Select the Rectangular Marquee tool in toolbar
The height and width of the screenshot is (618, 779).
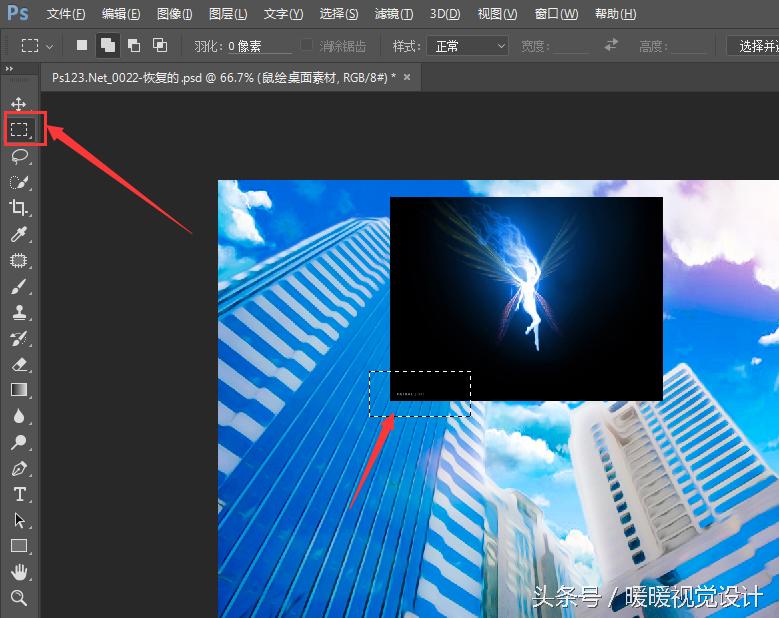19,130
